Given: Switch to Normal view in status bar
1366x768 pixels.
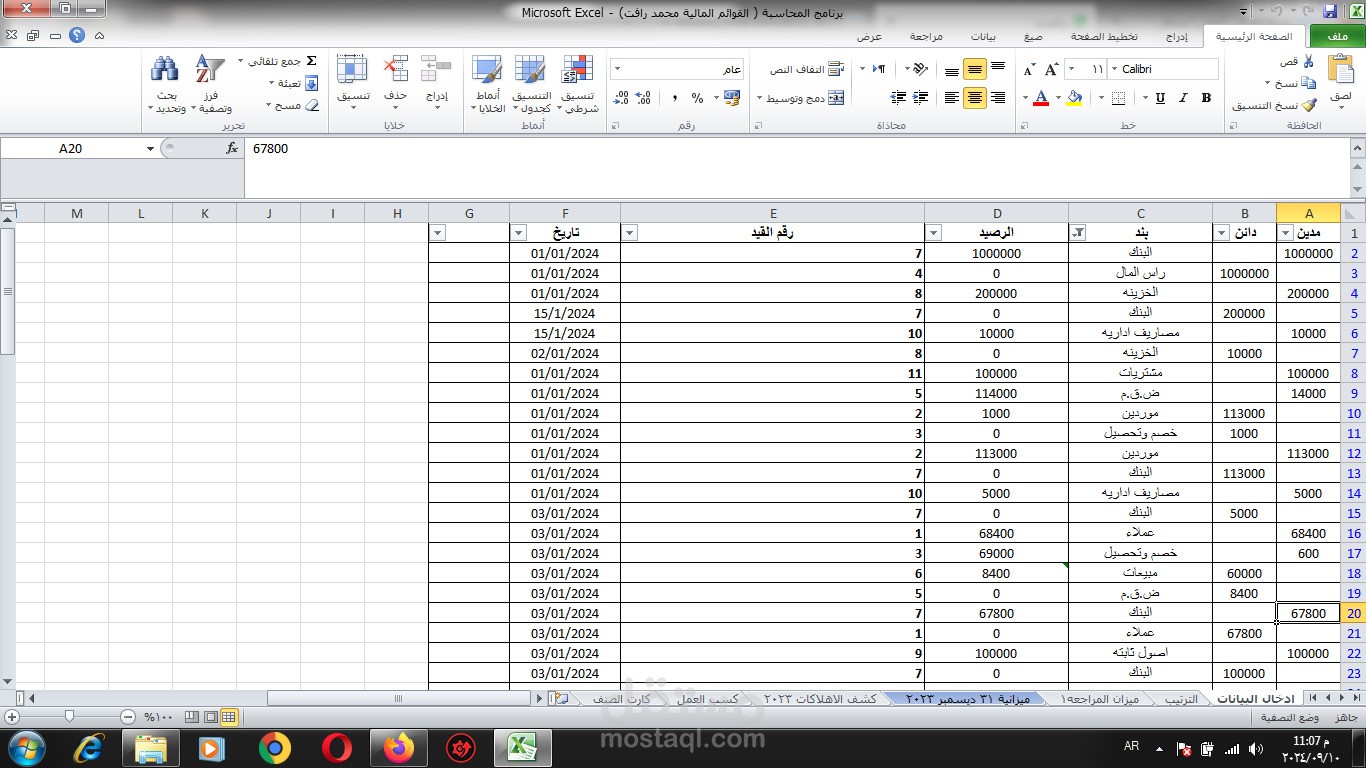Looking at the screenshot, I should pyautogui.click(x=229, y=717).
